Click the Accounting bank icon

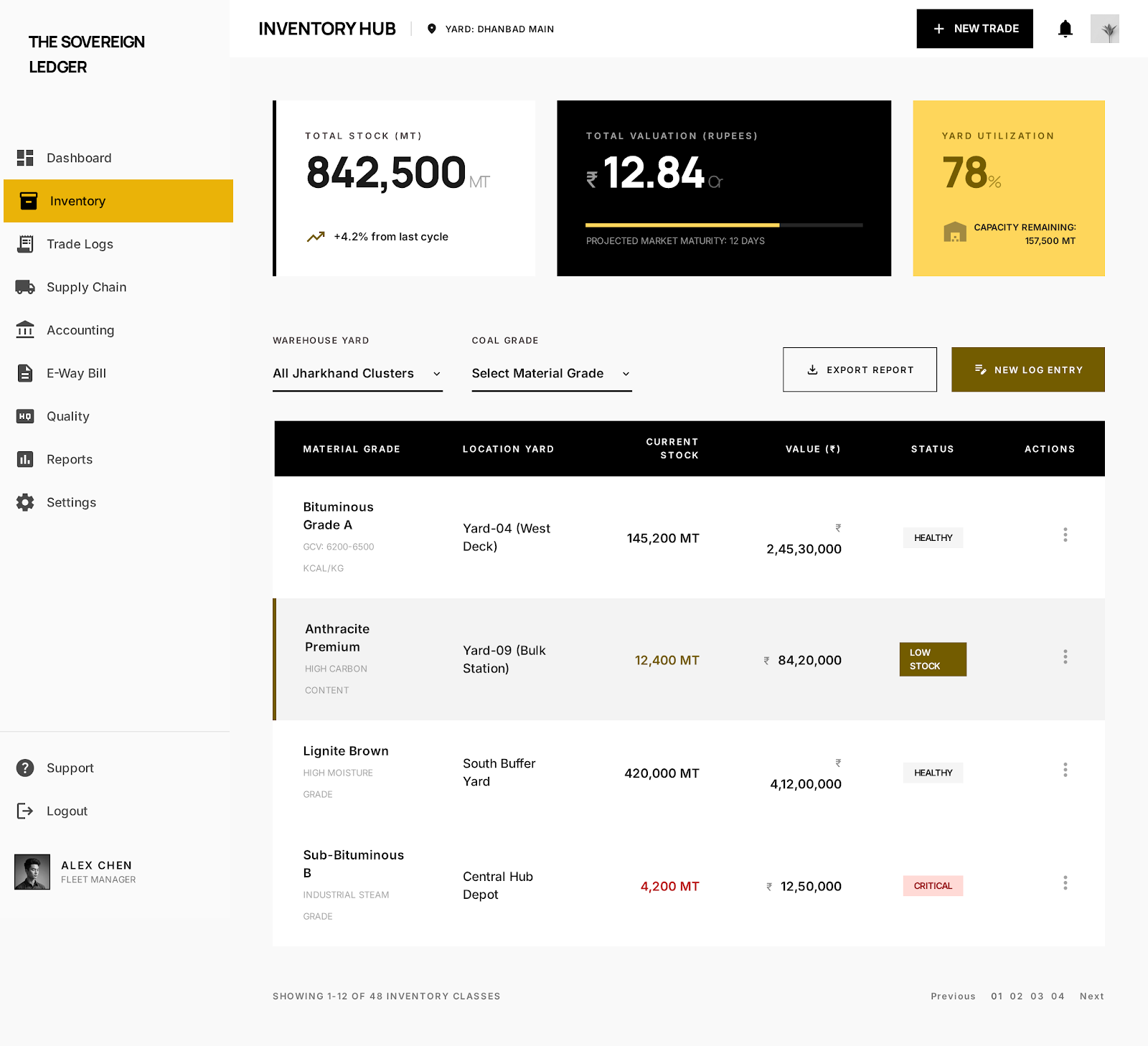click(x=25, y=330)
